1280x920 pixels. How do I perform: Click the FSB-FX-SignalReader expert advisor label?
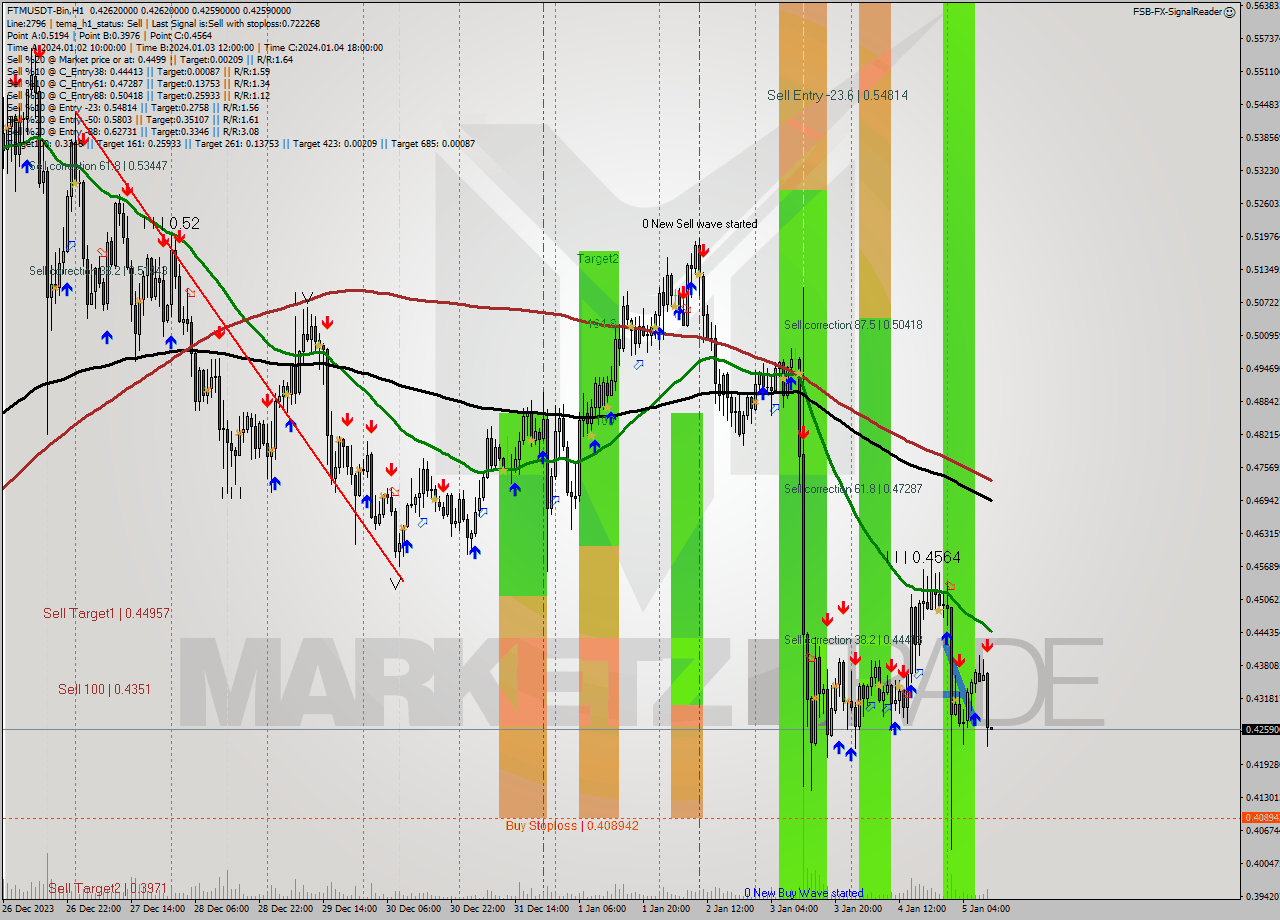click(1177, 12)
